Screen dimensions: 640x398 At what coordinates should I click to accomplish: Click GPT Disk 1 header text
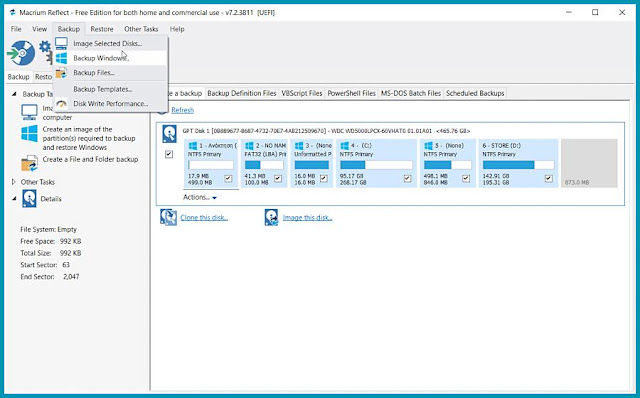coord(326,131)
